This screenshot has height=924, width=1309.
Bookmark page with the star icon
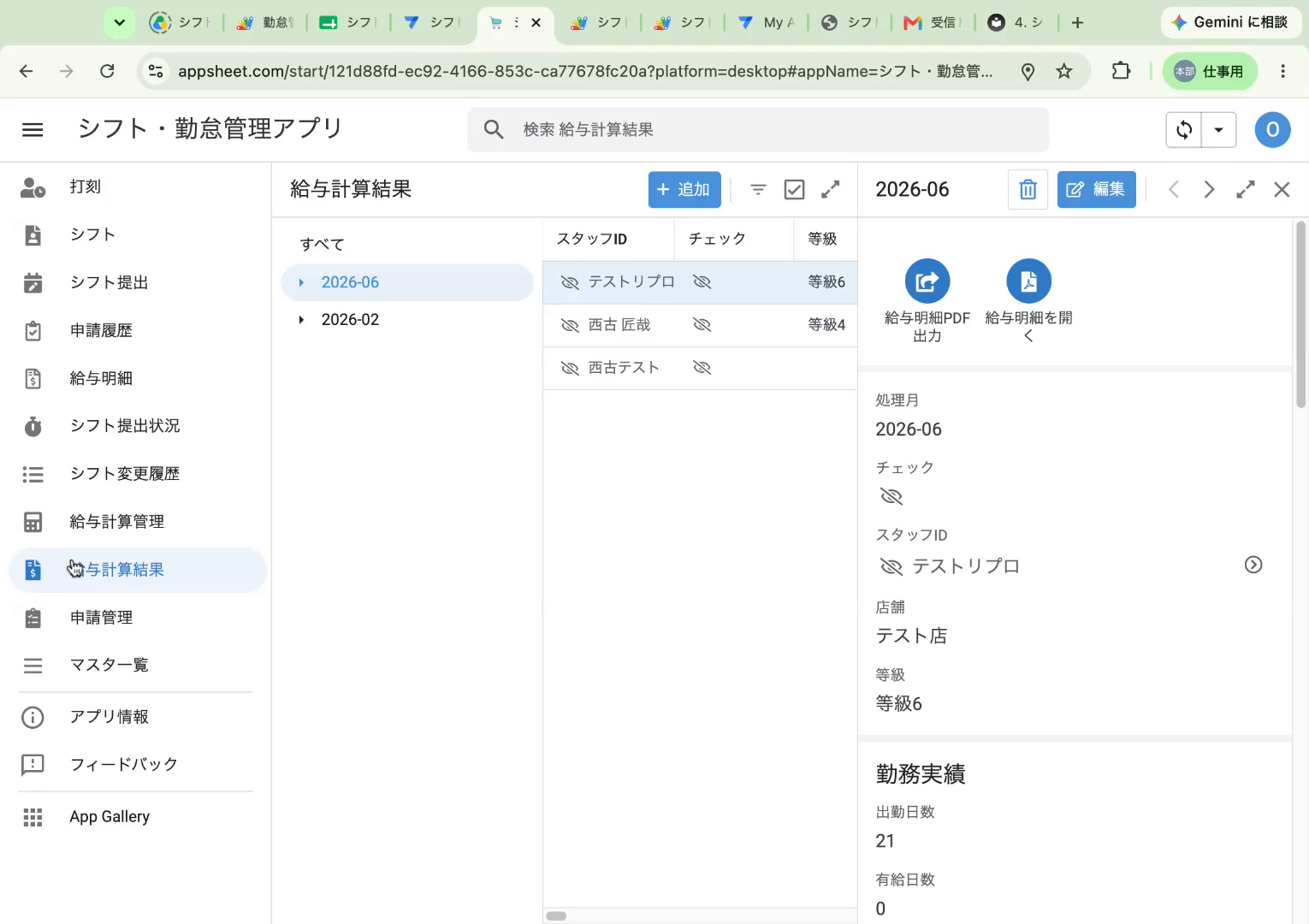pos(1064,71)
